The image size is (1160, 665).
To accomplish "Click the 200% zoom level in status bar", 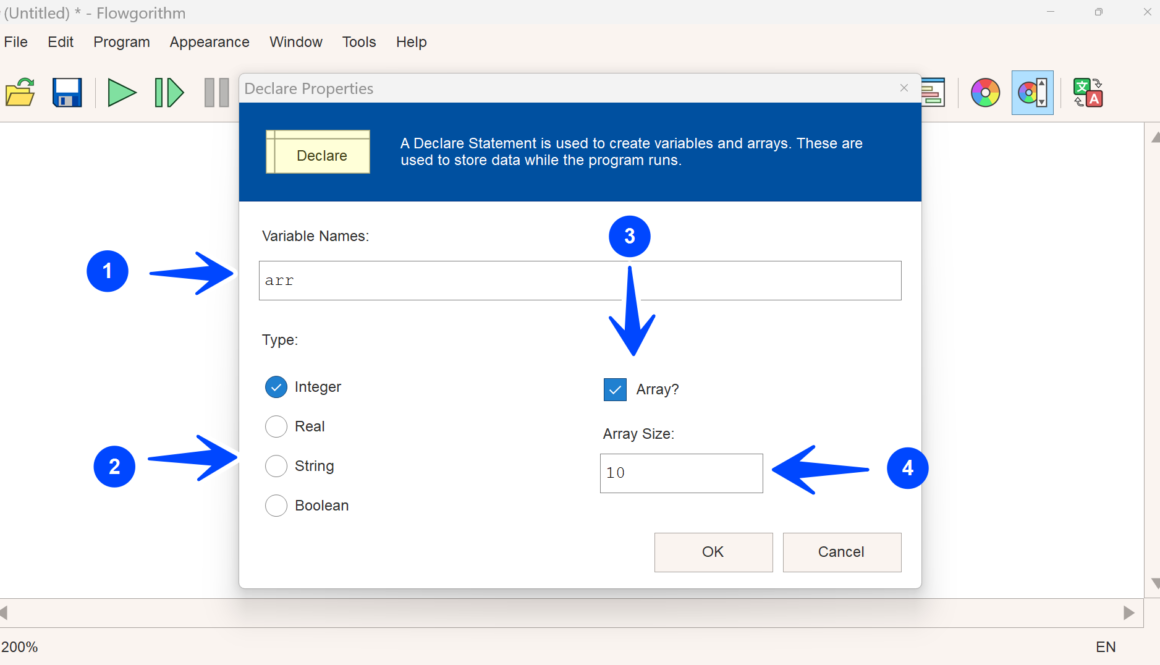I will tap(19, 647).
